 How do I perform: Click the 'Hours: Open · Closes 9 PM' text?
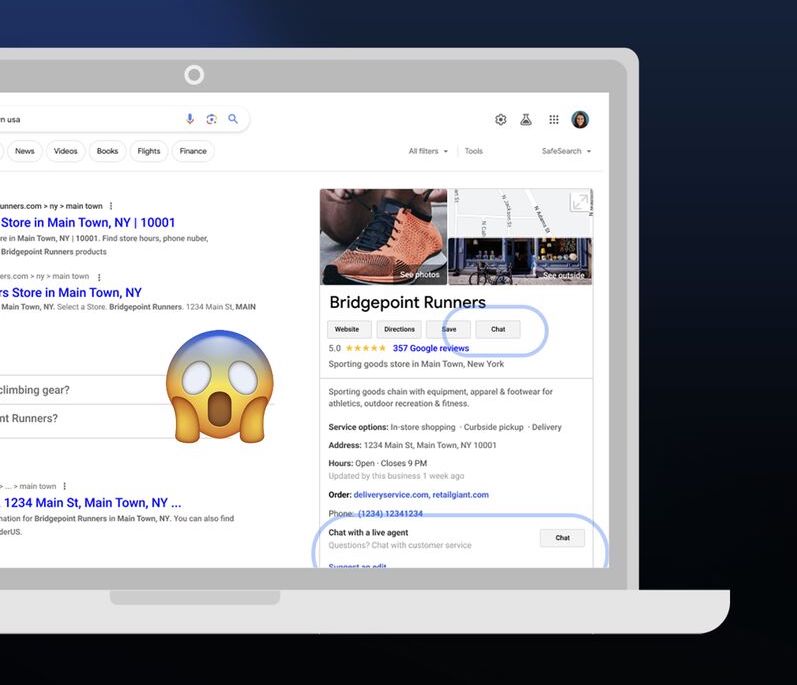pyautogui.click(x=378, y=463)
